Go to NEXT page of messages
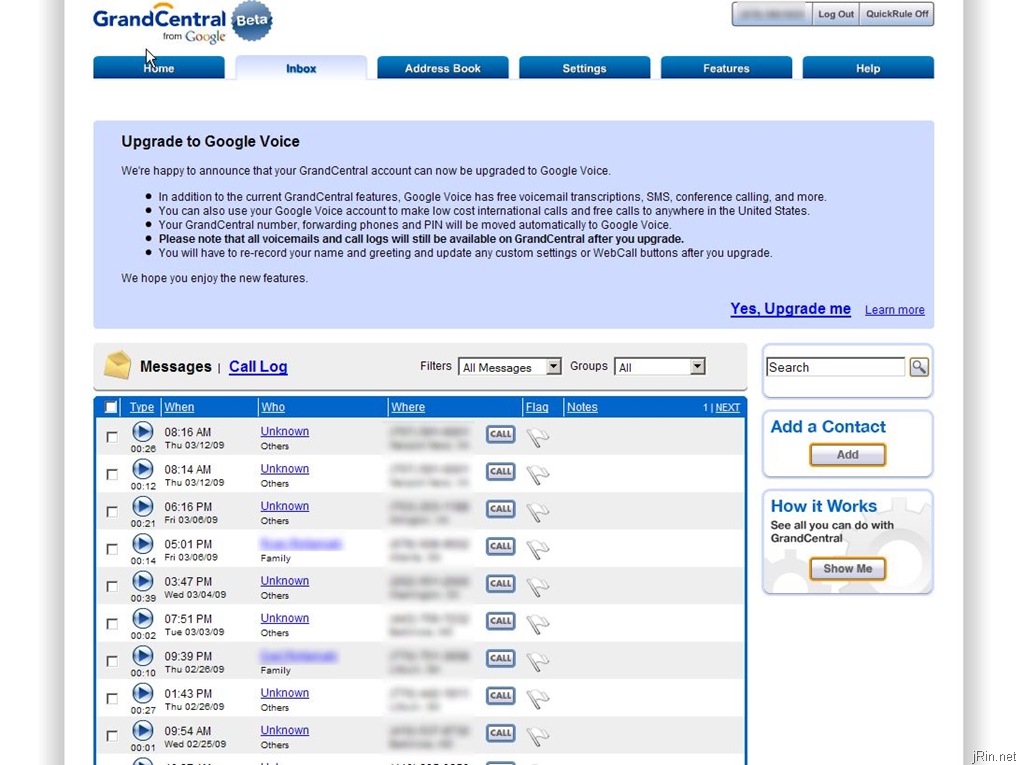This screenshot has height=765, width=1024. pos(728,408)
